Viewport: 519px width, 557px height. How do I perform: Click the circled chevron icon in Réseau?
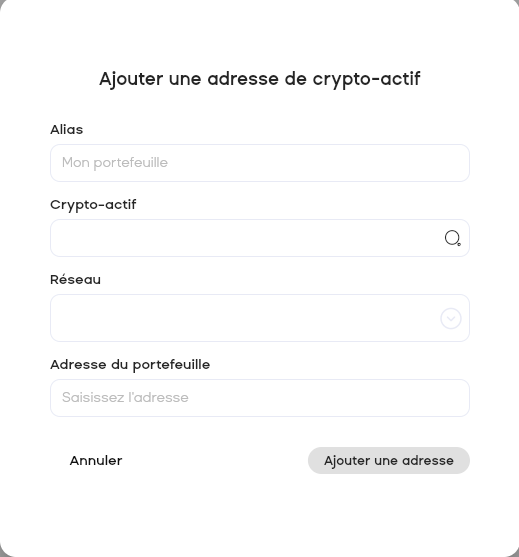(451, 318)
